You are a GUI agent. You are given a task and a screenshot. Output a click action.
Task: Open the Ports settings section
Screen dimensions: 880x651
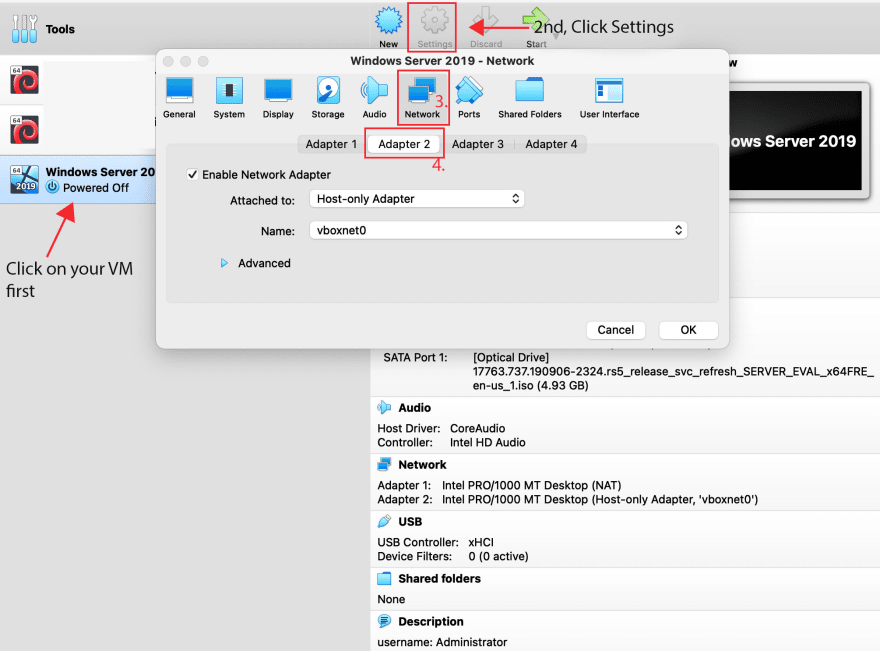coord(469,98)
